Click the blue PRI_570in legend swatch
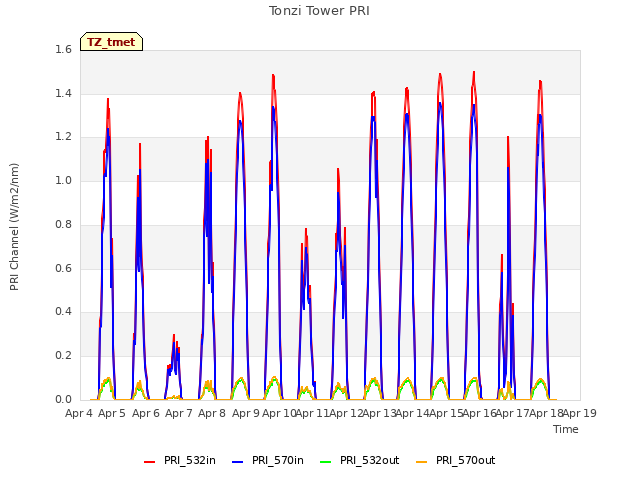 point(238,462)
